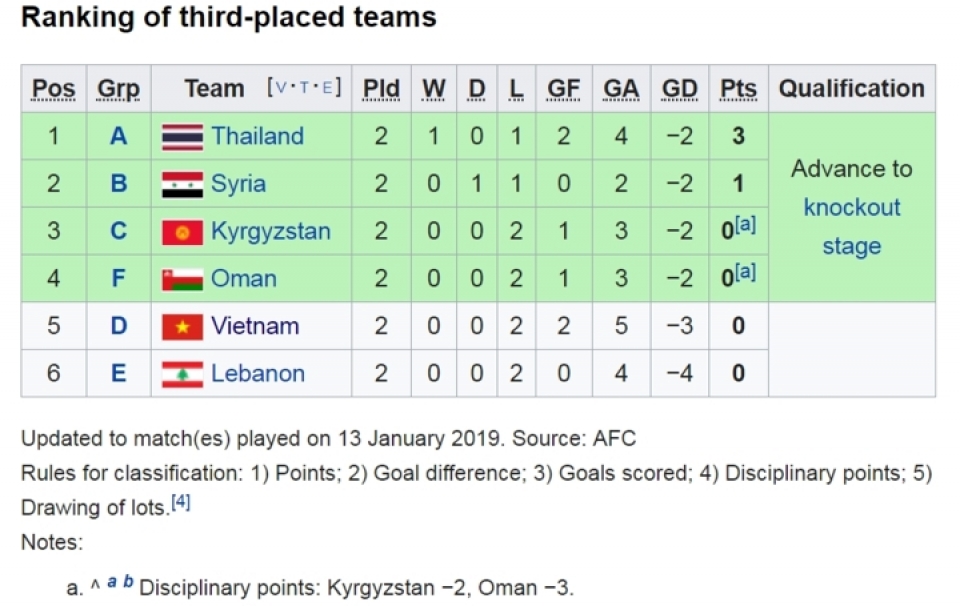Image resolution: width=960 pixels, height=606 pixels.
Task: Click the Oman flag icon
Action: (x=182, y=279)
